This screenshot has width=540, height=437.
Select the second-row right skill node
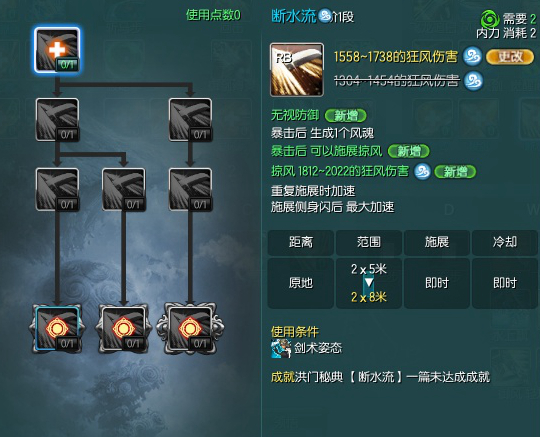(190, 119)
